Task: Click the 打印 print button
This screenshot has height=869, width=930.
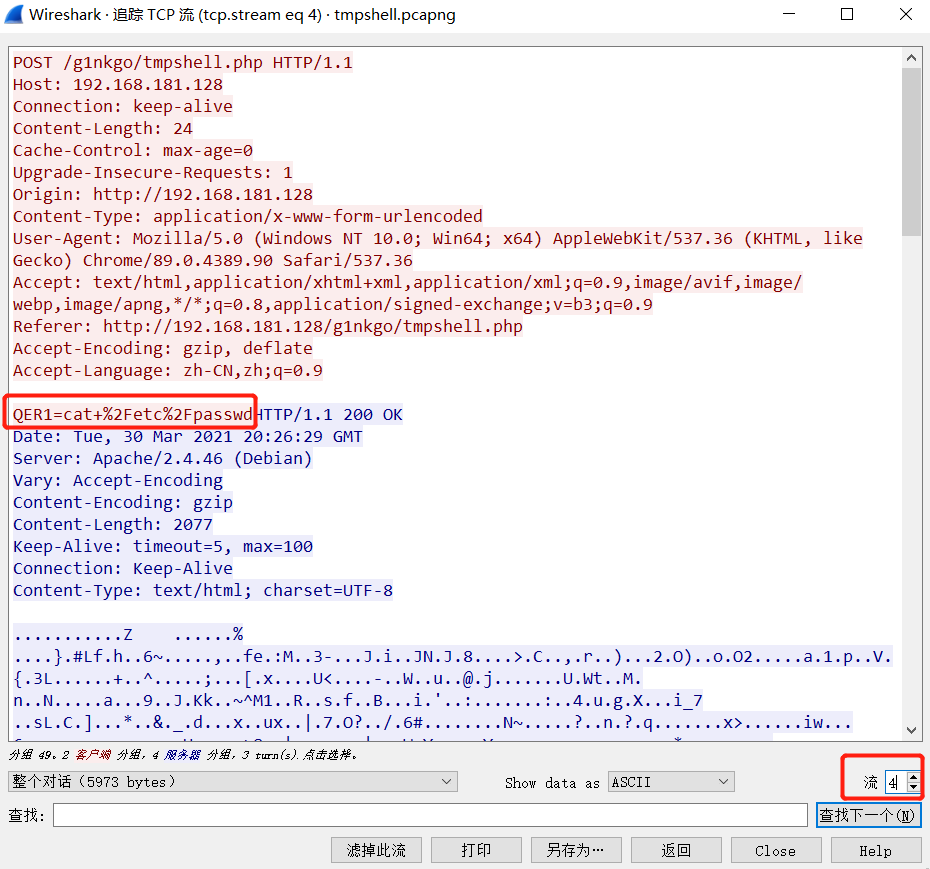Action: [476, 850]
